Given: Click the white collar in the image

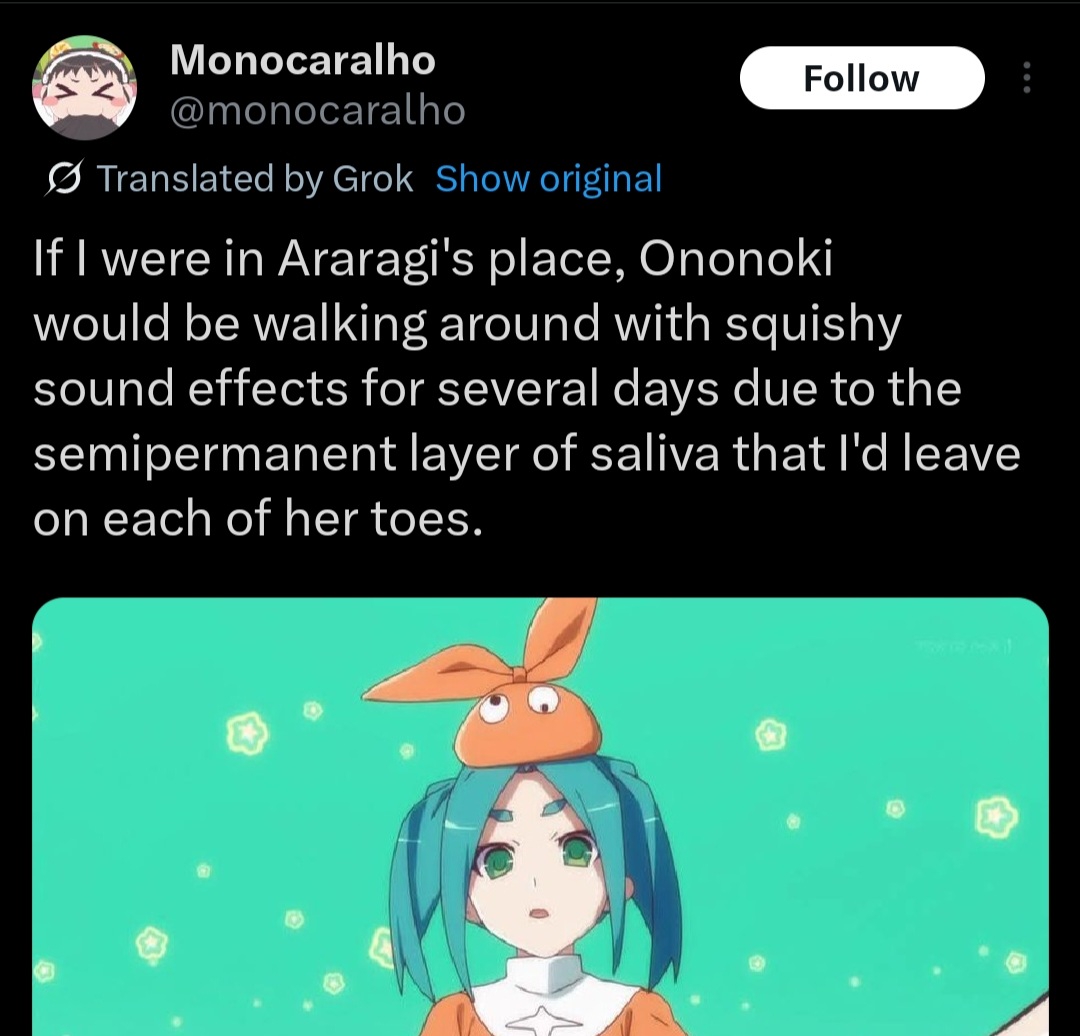Looking at the screenshot, I should pyautogui.click(x=546, y=978).
